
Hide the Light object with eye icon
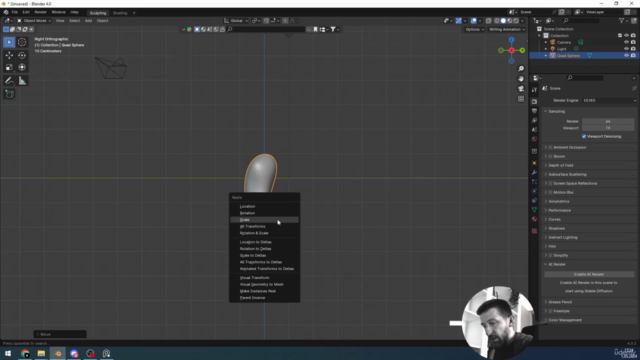[x=626, y=49]
